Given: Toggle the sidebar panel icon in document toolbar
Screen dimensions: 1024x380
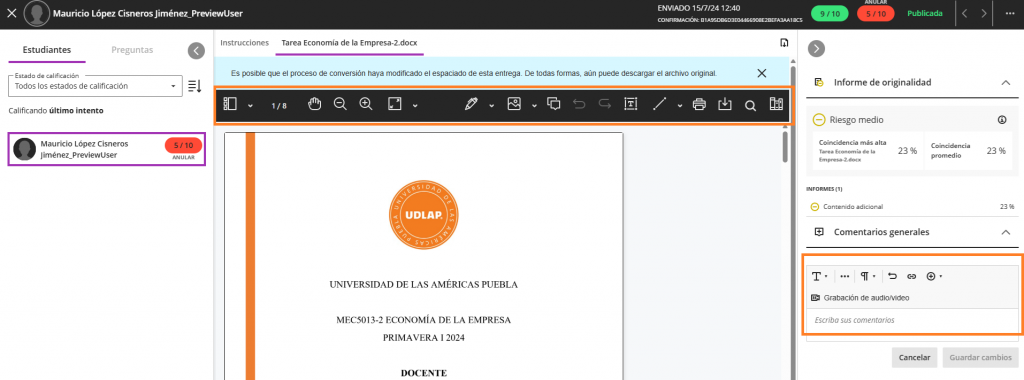Looking at the screenshot, I should 230,104.
